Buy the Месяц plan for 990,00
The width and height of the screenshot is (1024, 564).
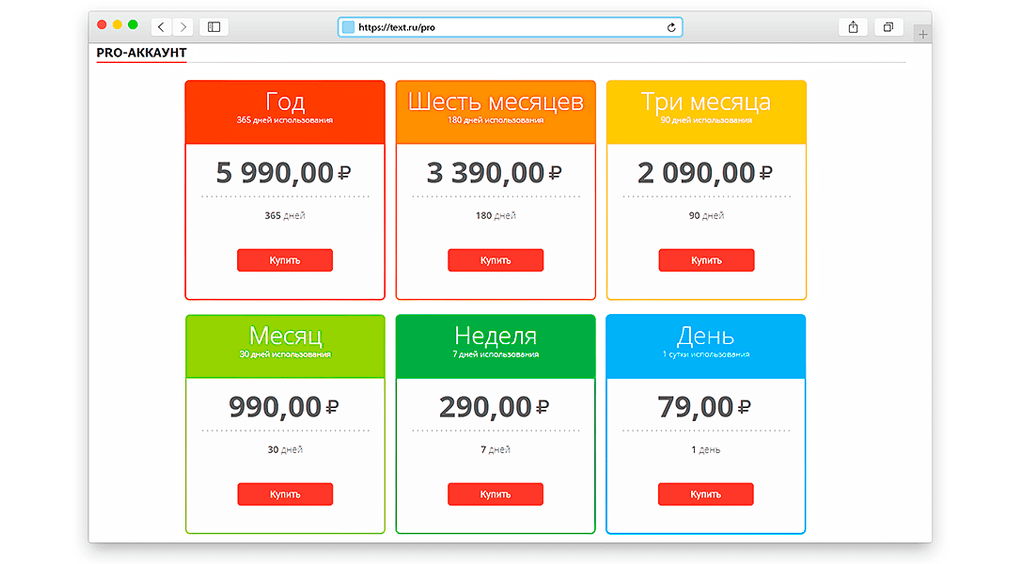[x=285, y=494]
